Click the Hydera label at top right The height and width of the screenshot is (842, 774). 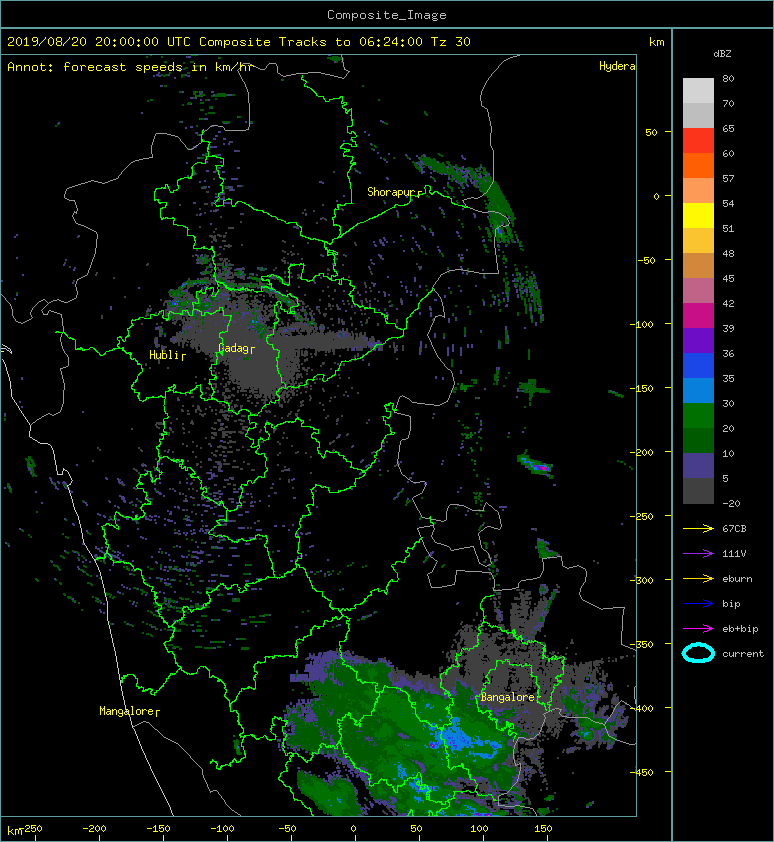tap(617, 66)
